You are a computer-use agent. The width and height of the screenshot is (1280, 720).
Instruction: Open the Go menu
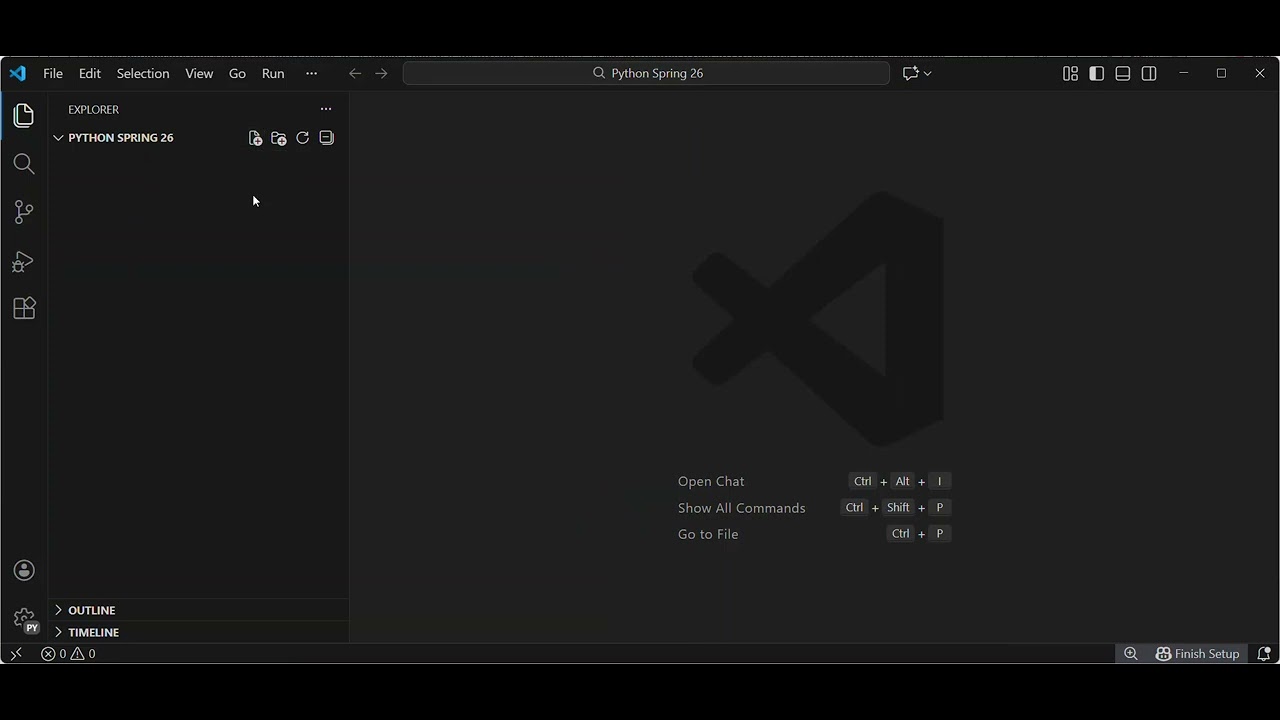point(237,73)
